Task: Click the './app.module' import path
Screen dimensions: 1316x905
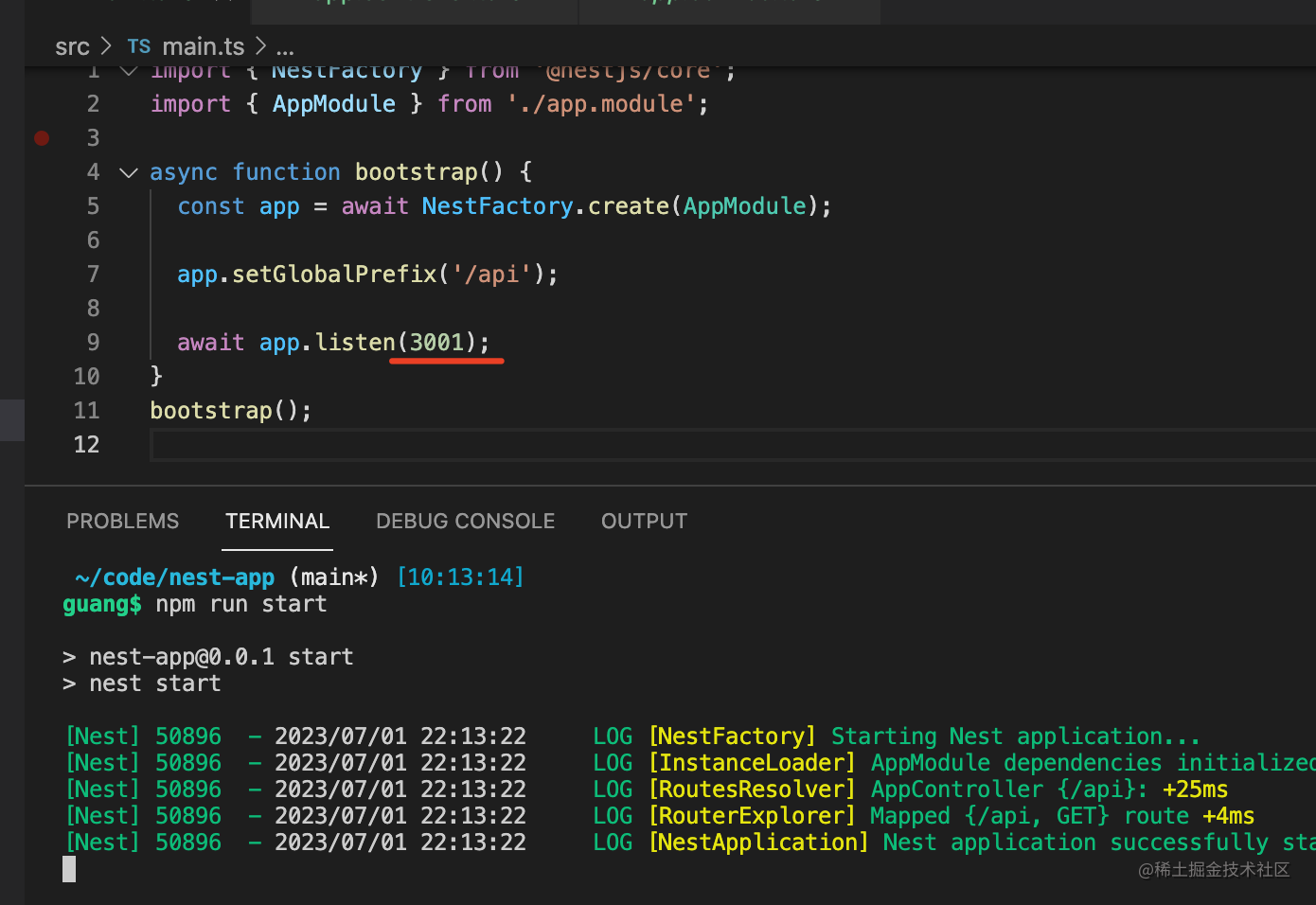Action: [x=602, y=104]
